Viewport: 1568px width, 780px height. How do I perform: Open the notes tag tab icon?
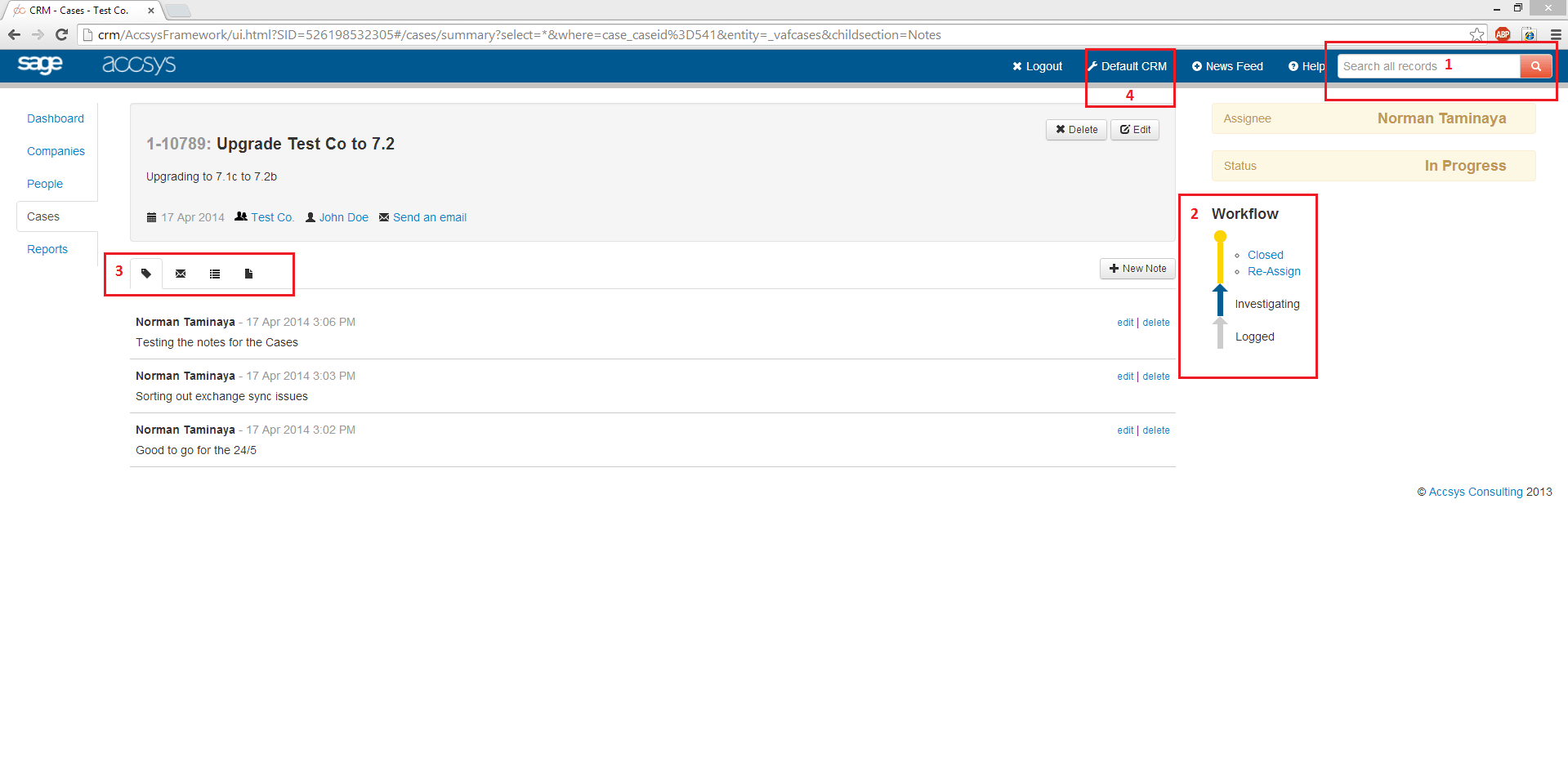[146, 274]
